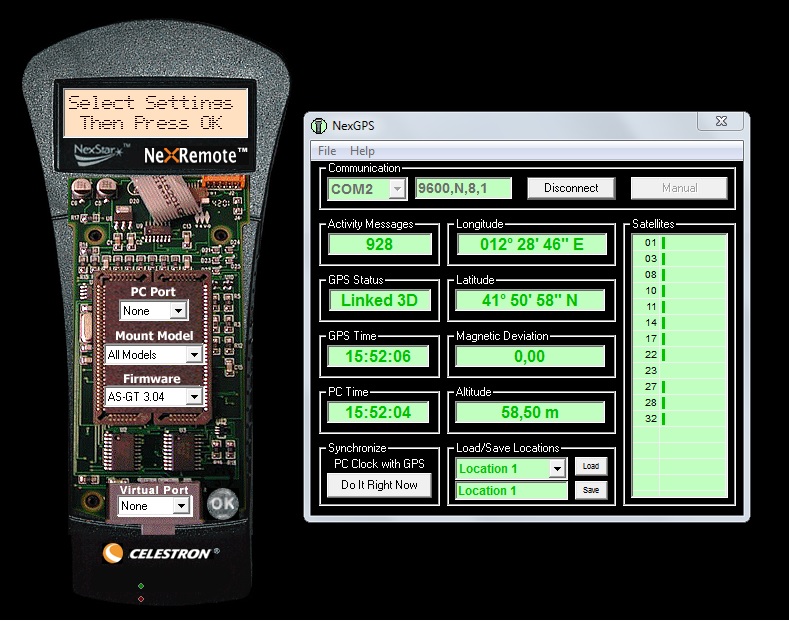Close the NexGPS window
Image resolution: width=789 pixels, height=622 pixels.
[721, 121]
